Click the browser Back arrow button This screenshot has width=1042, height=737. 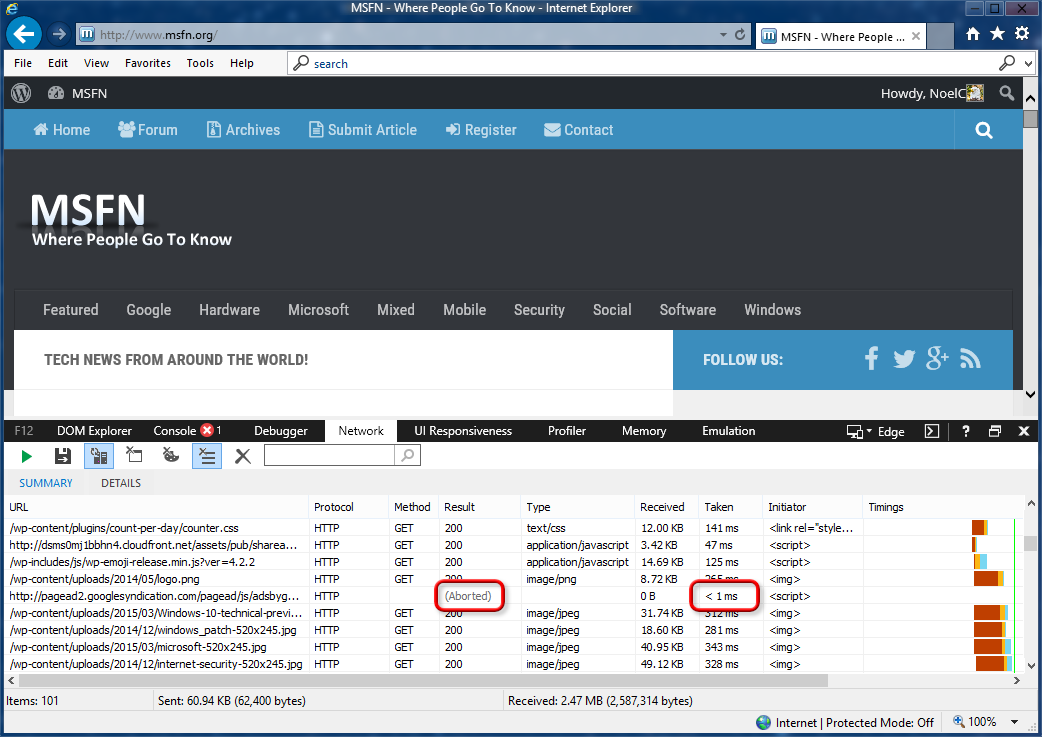click(x=24, y=34)
